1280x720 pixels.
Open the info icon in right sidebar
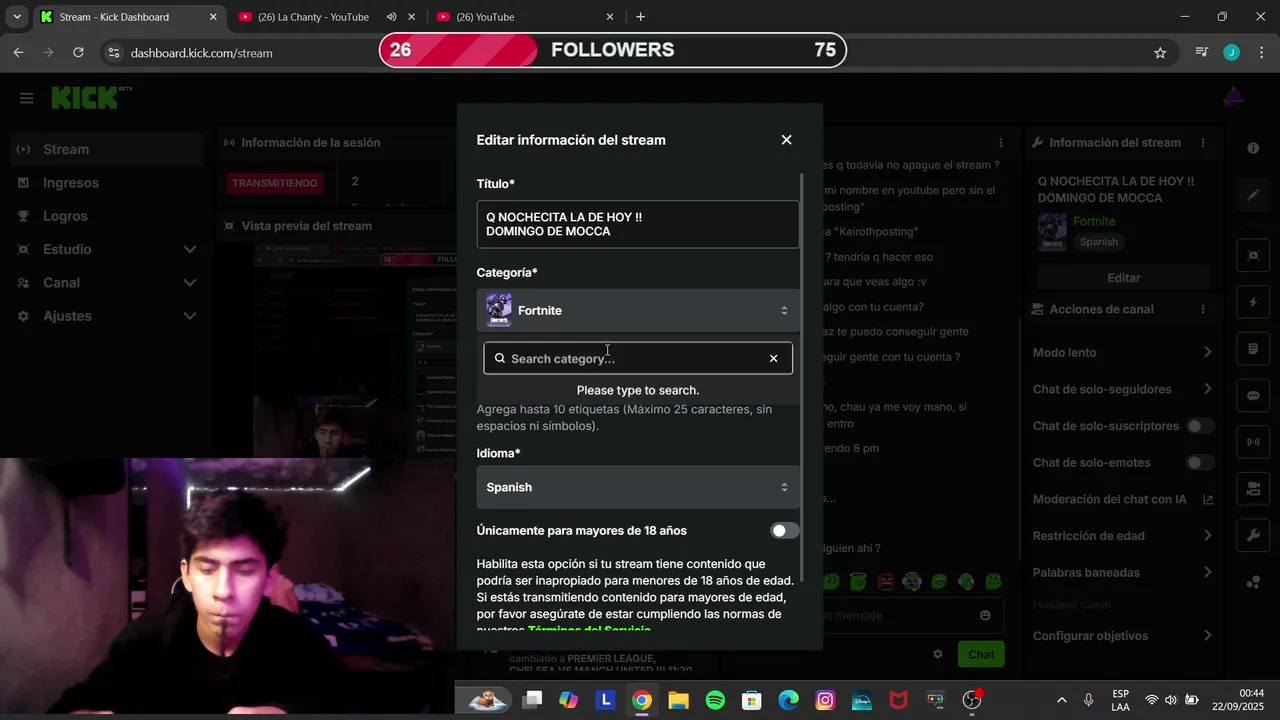click(1253, 148)
